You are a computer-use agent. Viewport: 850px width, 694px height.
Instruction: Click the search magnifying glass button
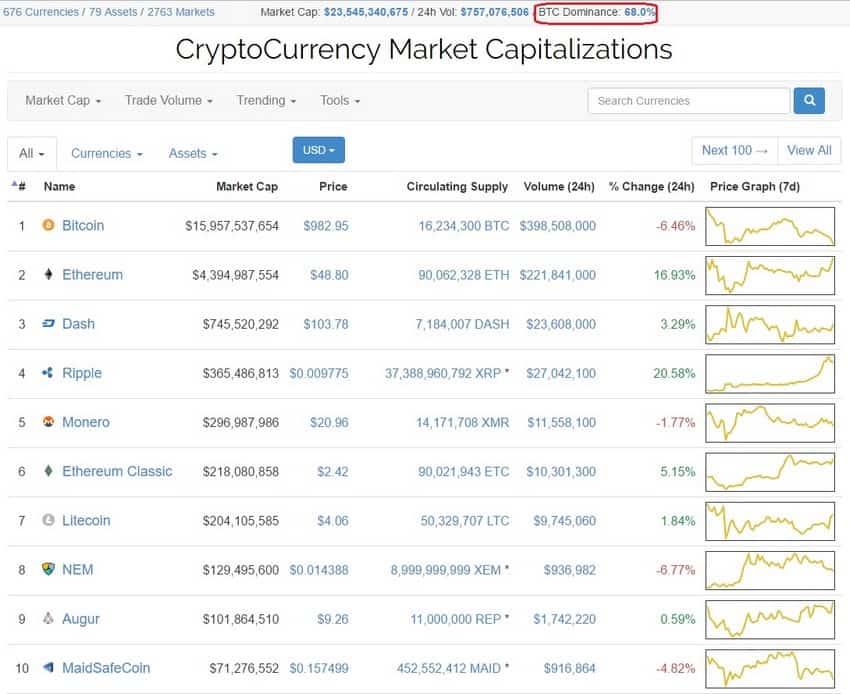[809, 101]
